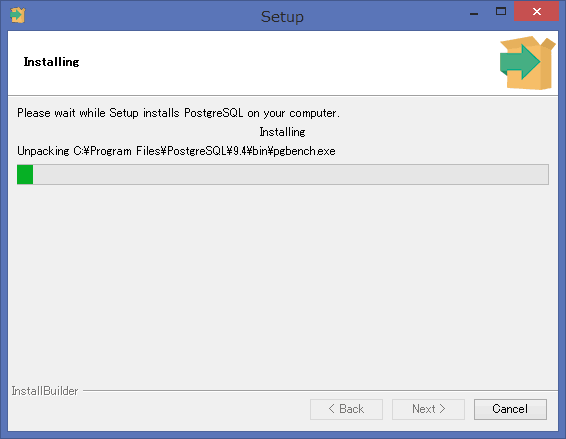Click the Setup installer icon in title bar
This screenshot has width=566, height=439.
click(17, 15)
